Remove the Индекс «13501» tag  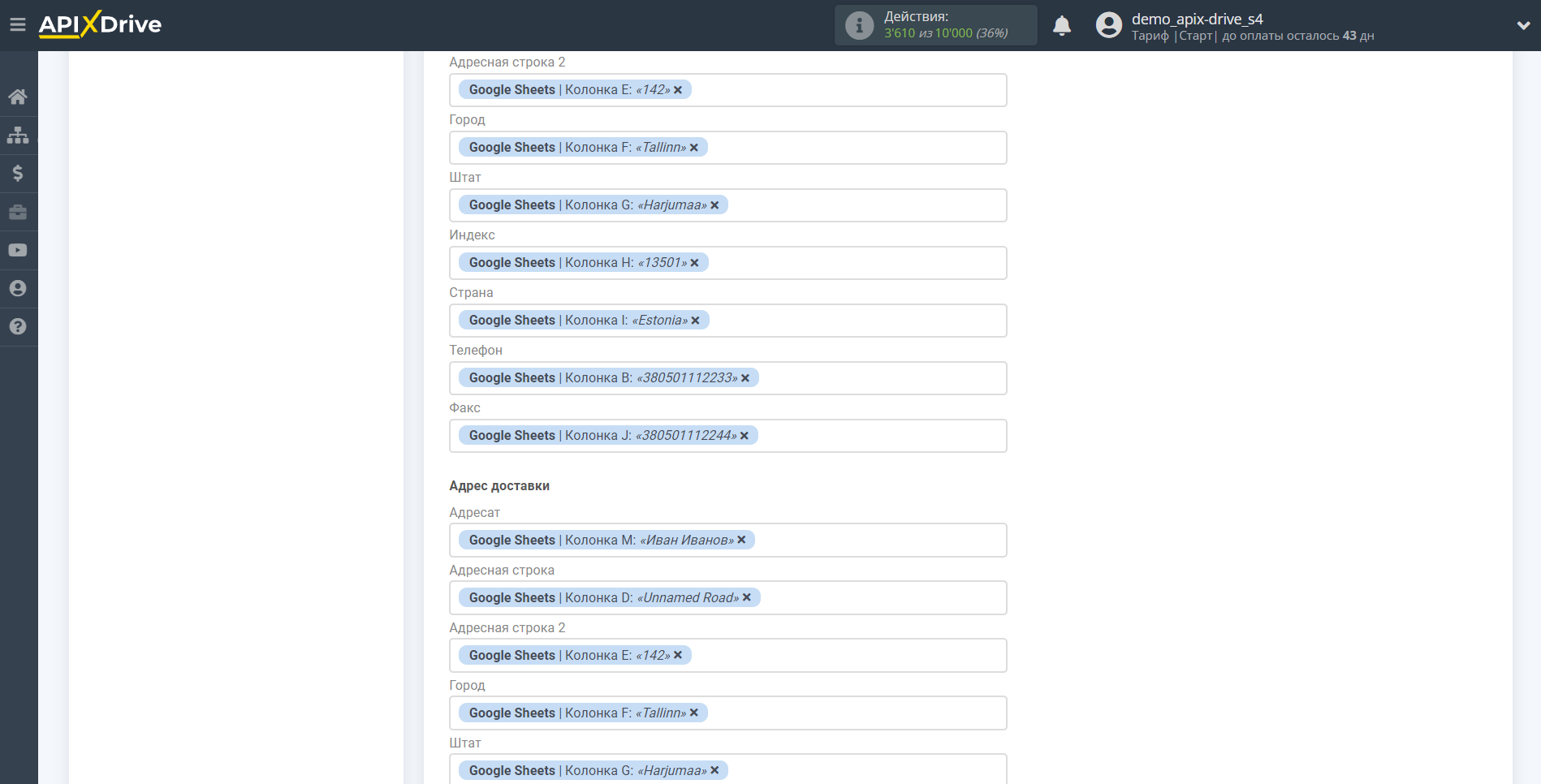coord(695,263)
